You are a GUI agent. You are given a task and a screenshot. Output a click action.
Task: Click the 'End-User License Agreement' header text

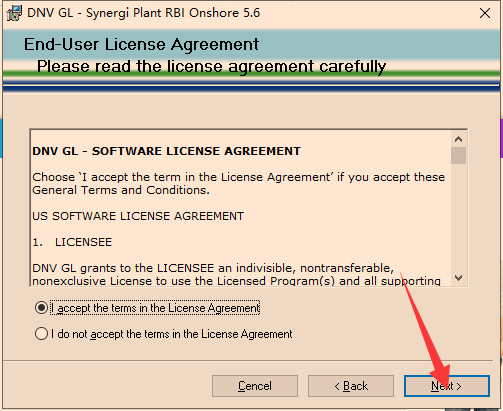coord(141,44)
